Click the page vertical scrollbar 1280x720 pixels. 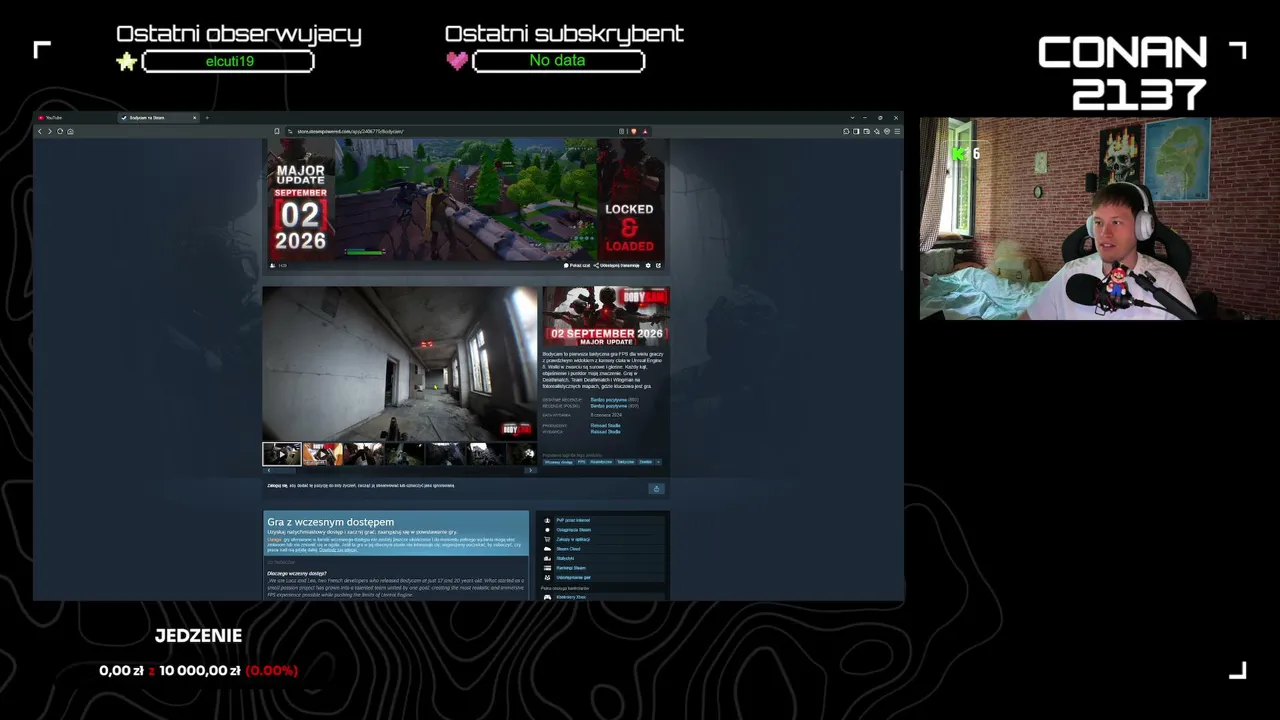pos(901,220)
